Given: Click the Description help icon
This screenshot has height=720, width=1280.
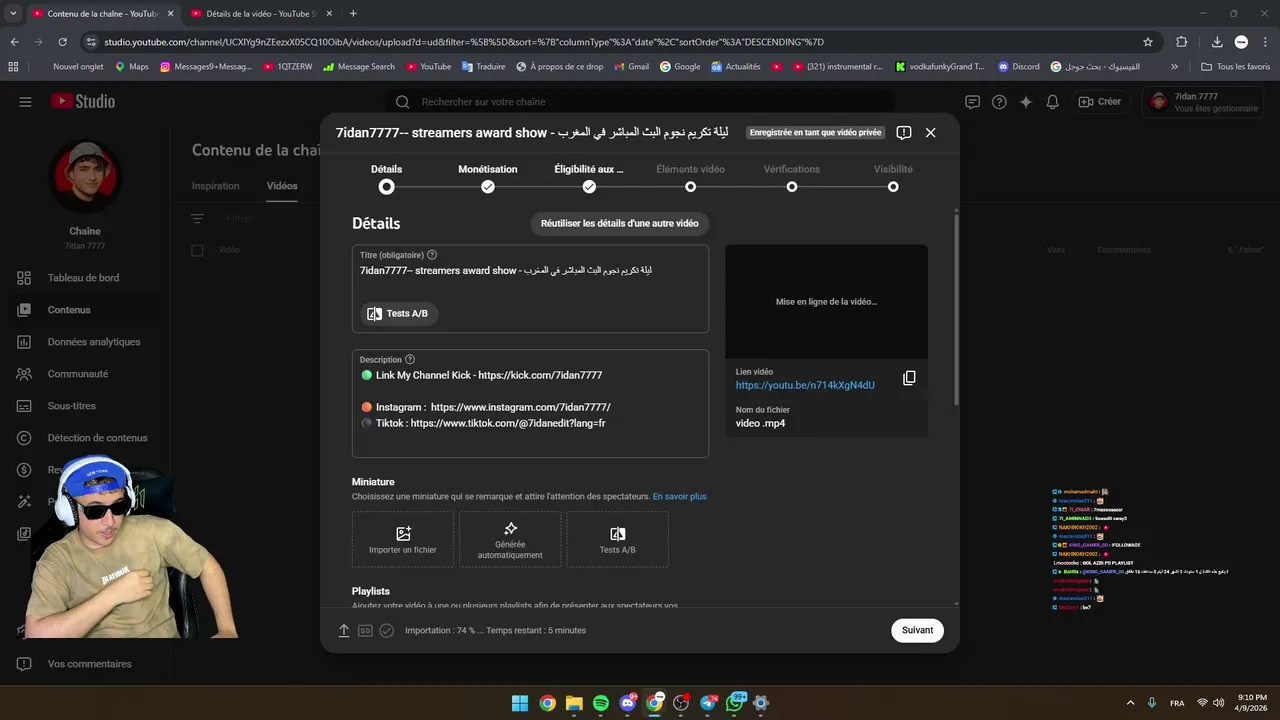Looking at the screenshot, I should pyautogui.click(x=410, y=359).
